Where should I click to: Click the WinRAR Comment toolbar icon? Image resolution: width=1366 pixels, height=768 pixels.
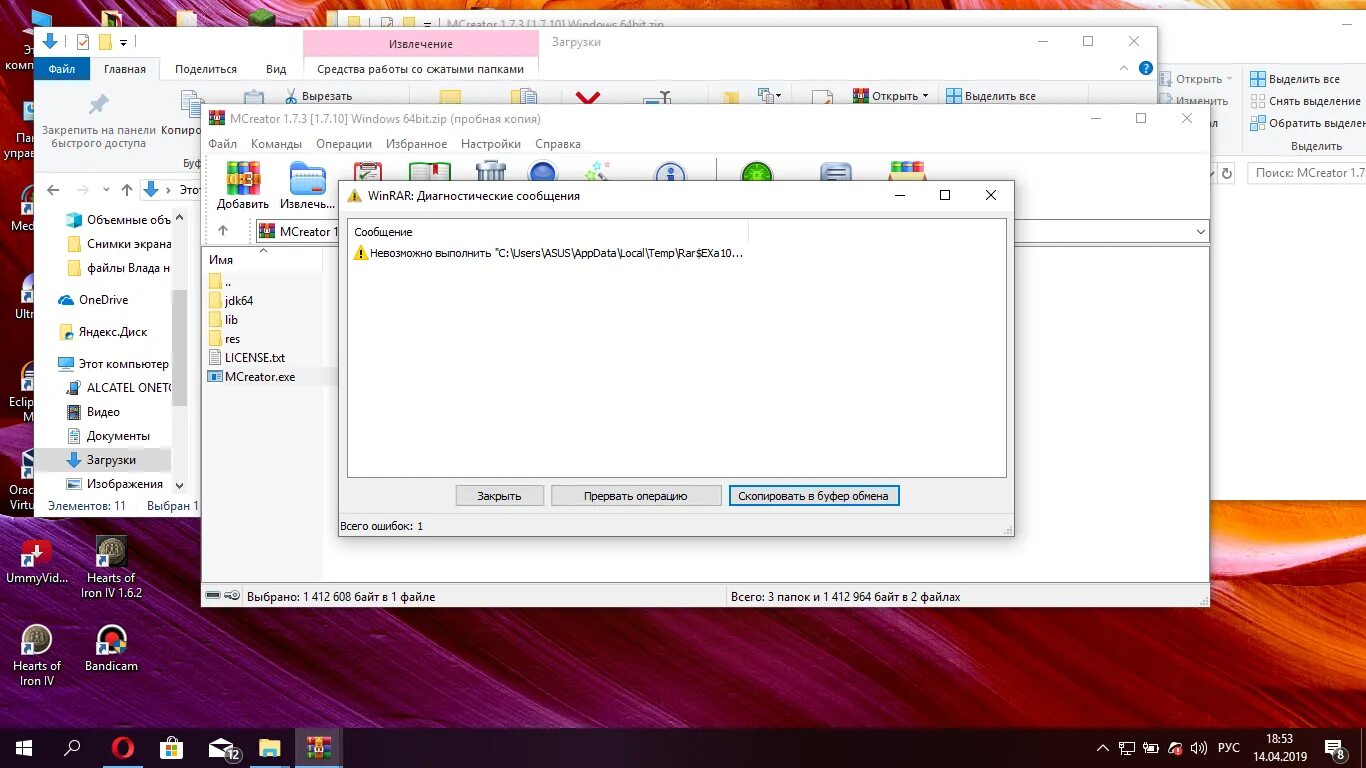tap(836, 172)
